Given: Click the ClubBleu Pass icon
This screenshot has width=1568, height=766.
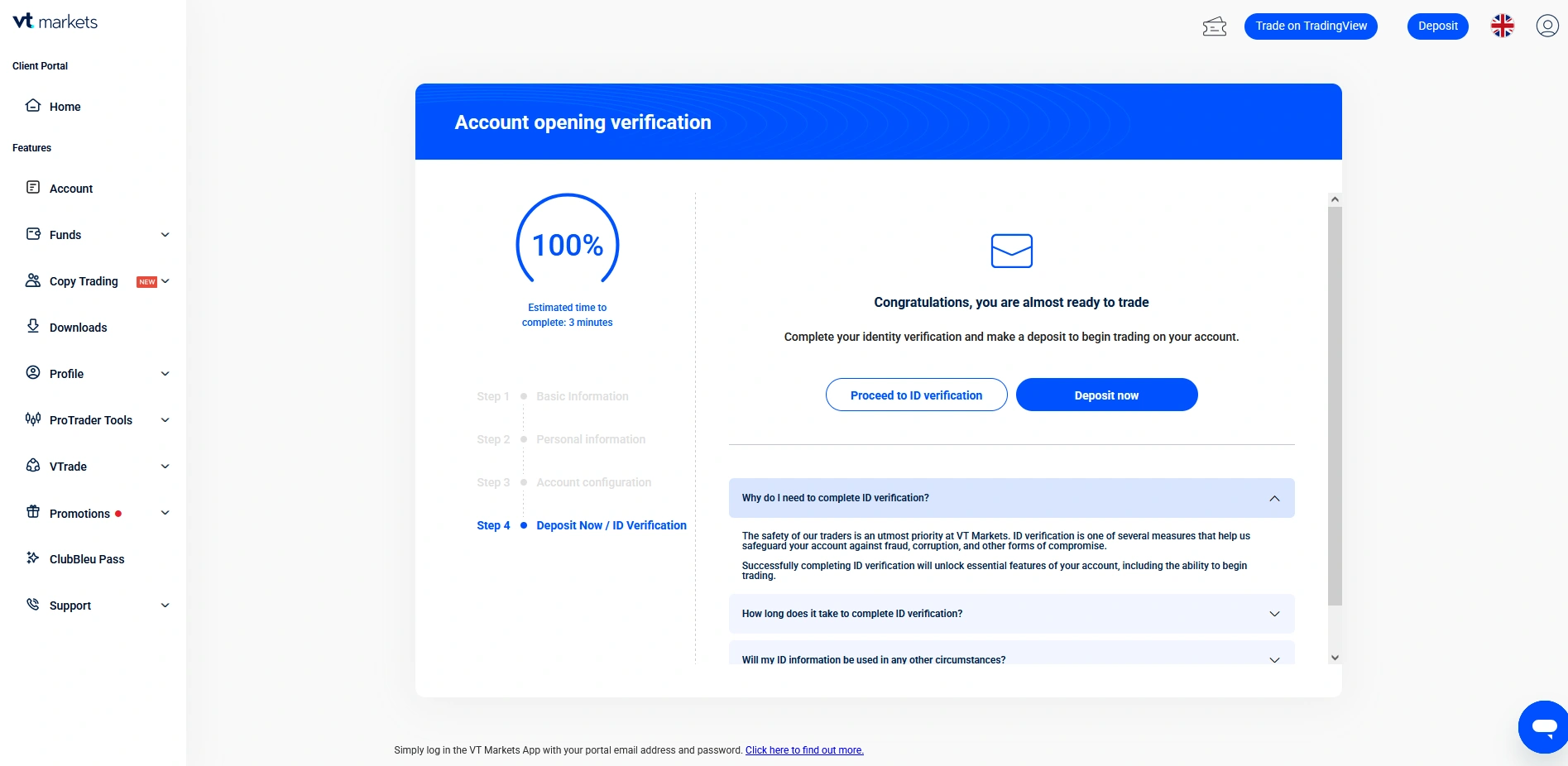Looking at the screenshot, I should point(33,558).
